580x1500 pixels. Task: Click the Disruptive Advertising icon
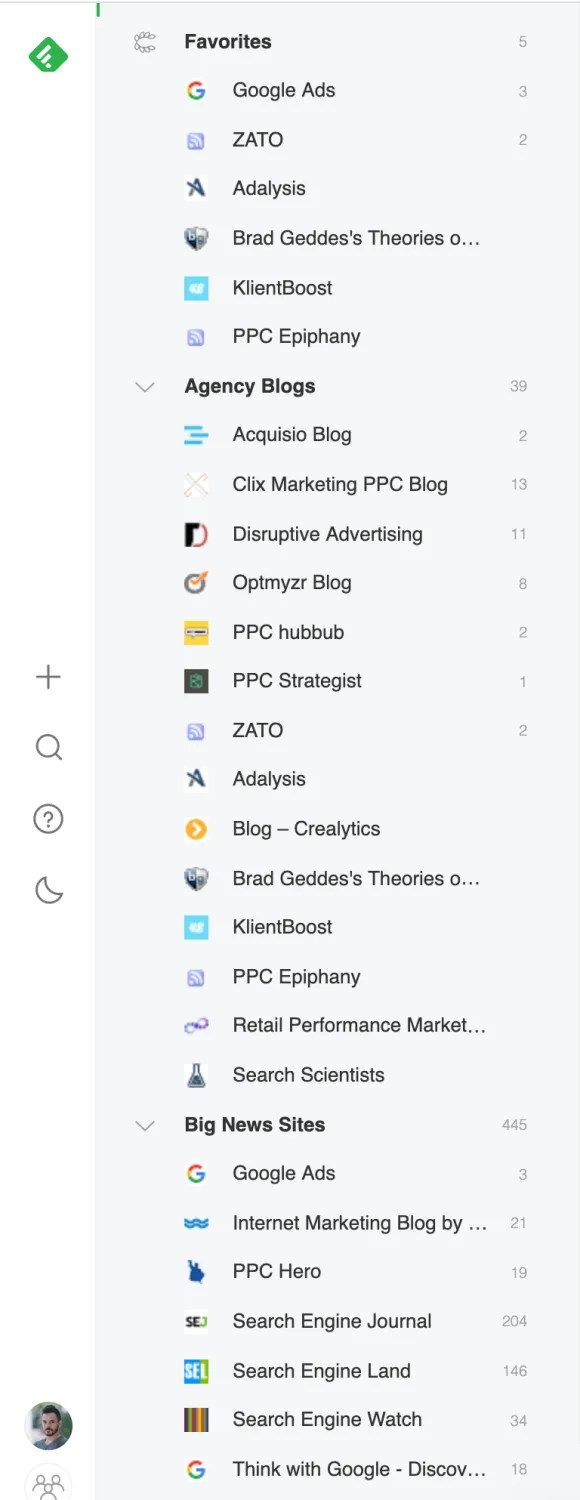click(x=196, y=534)
